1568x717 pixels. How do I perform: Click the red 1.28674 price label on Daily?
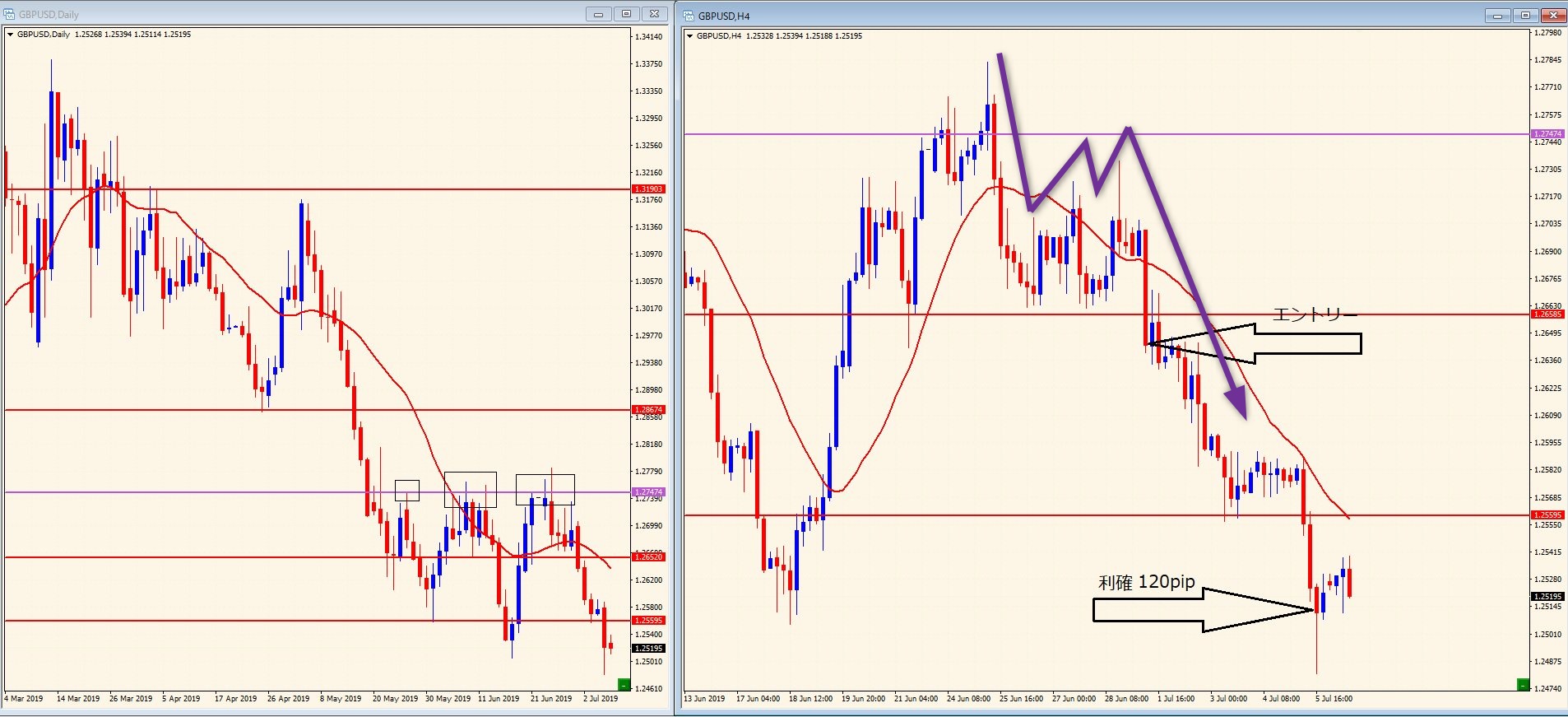tap(648, 410)
